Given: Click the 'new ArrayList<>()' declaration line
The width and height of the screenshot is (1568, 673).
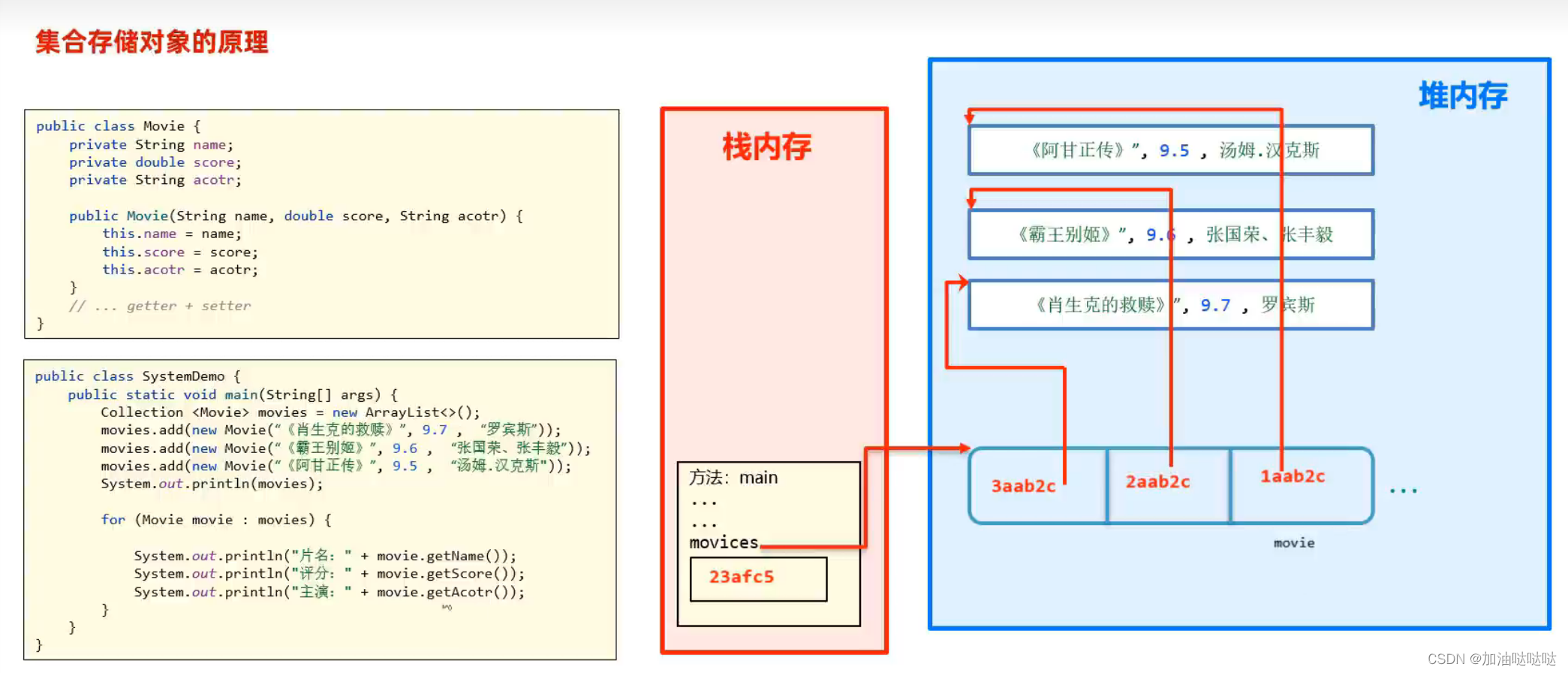Looking at the screenshot, I should point(290,412).
